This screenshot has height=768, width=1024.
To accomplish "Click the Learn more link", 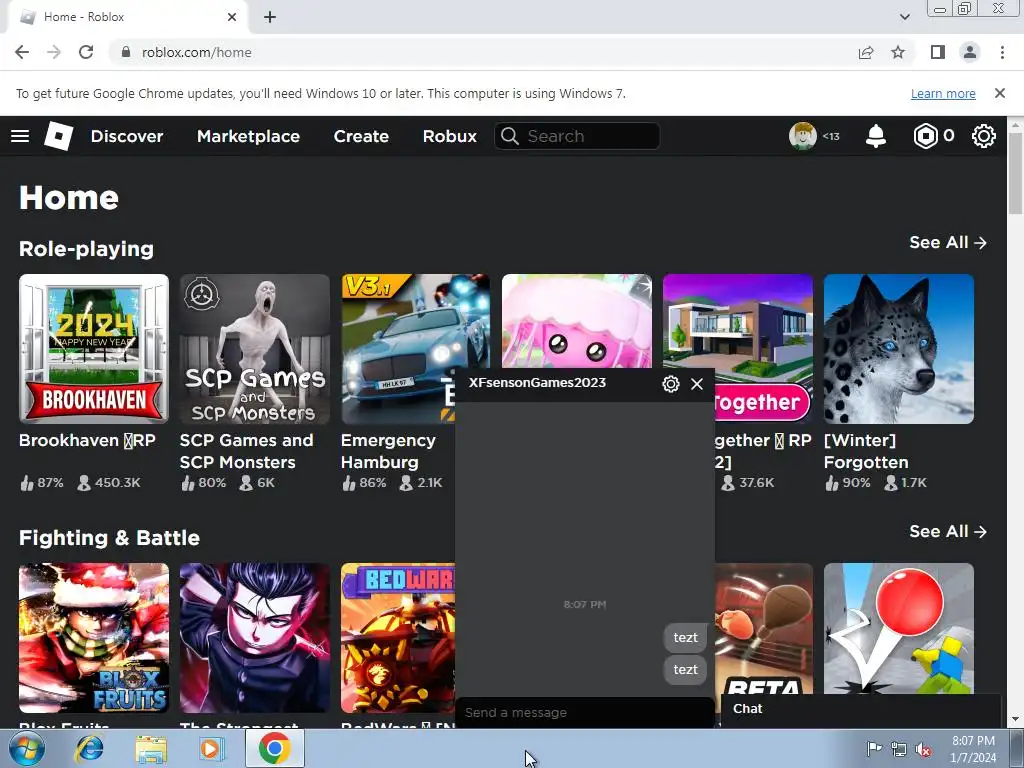I will point(943,93).
